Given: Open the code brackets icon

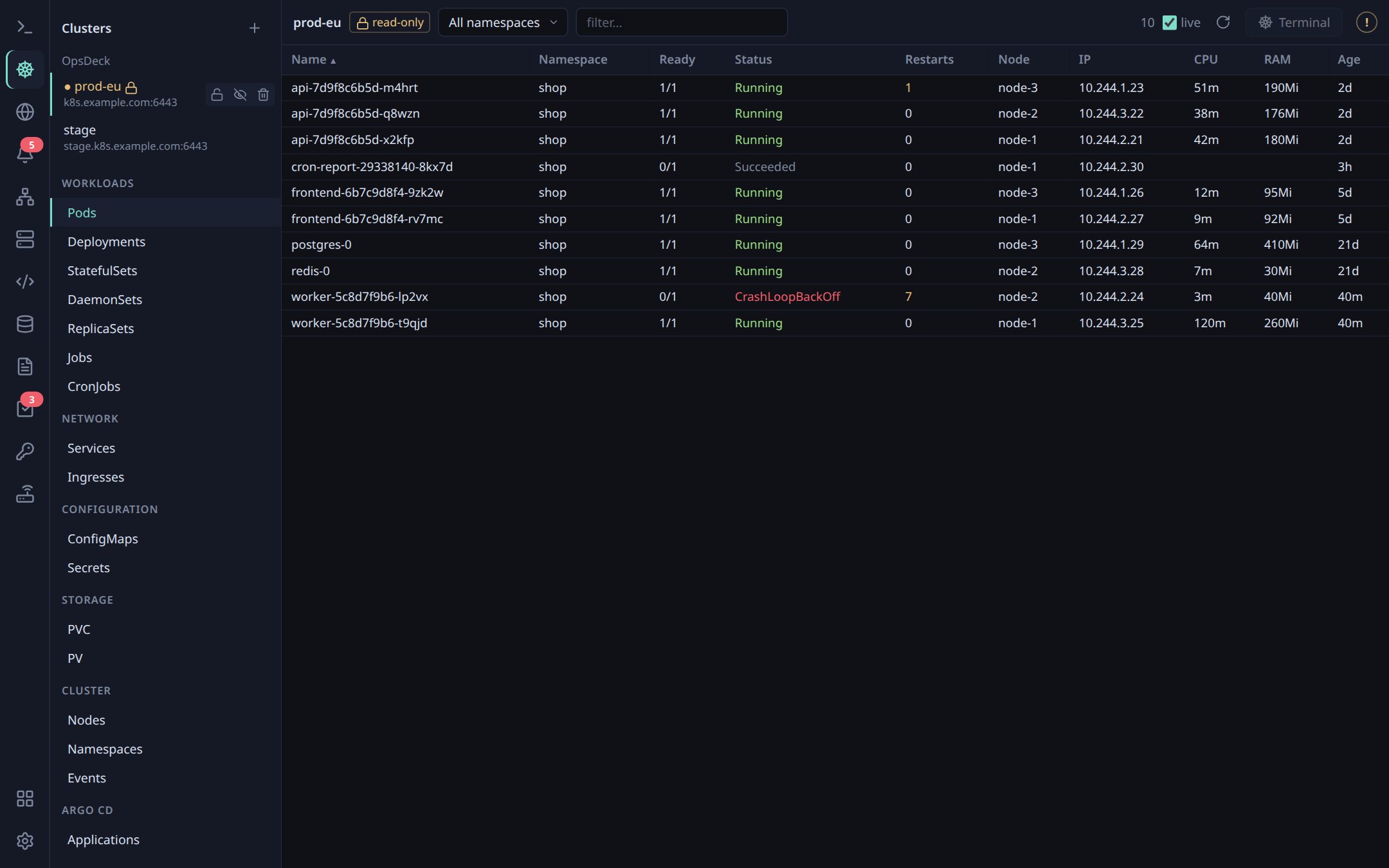Looking at the screenshot, I should pyautogui.click(x=24, y=282).
